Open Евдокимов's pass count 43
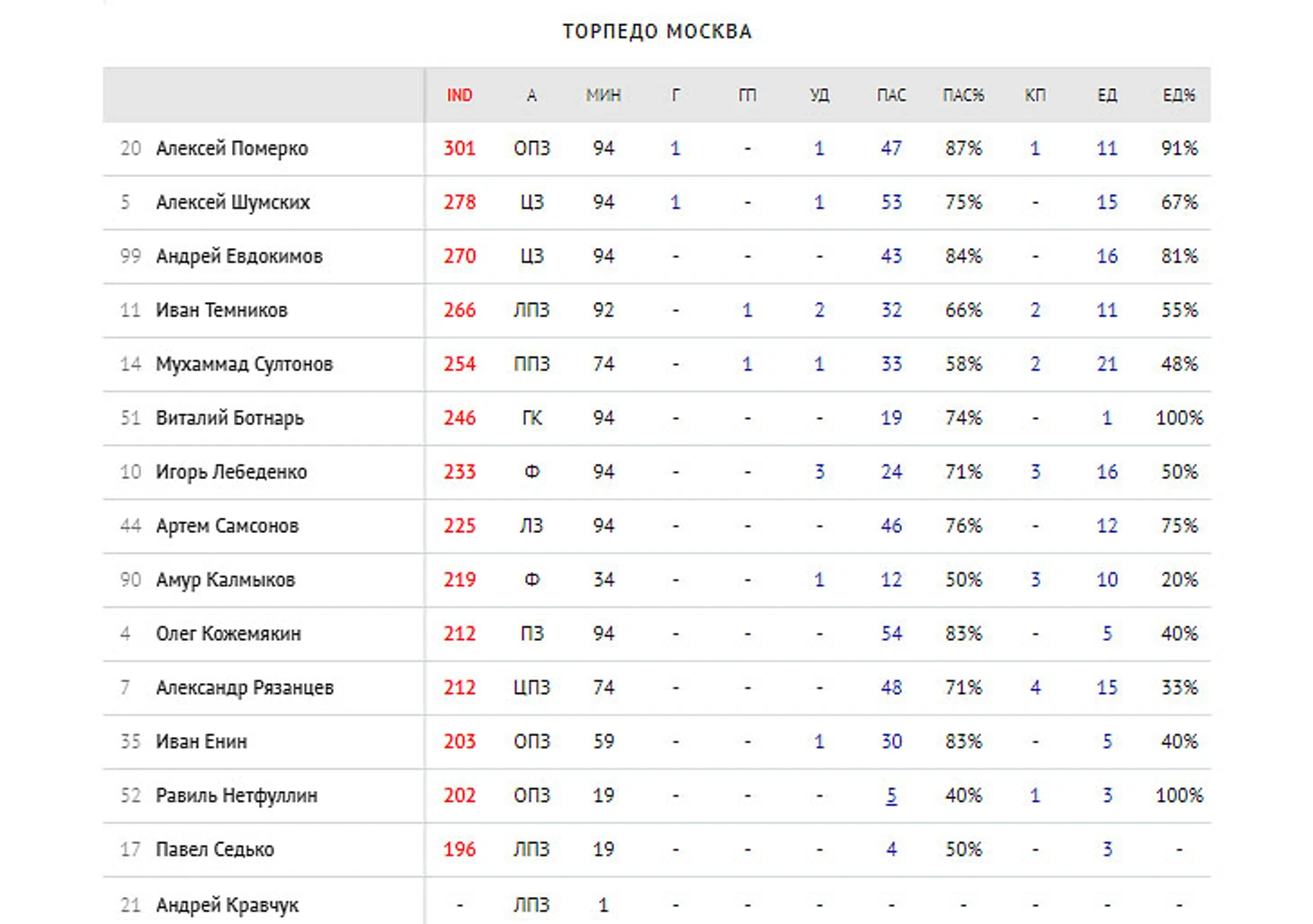The height and width of the screenshot is (924, 1313). [891, 256]
